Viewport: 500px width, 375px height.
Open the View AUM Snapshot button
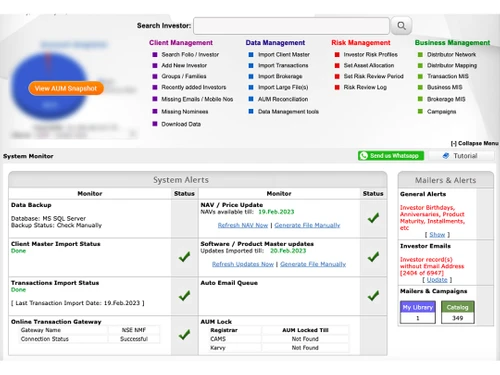pos(66,88)
